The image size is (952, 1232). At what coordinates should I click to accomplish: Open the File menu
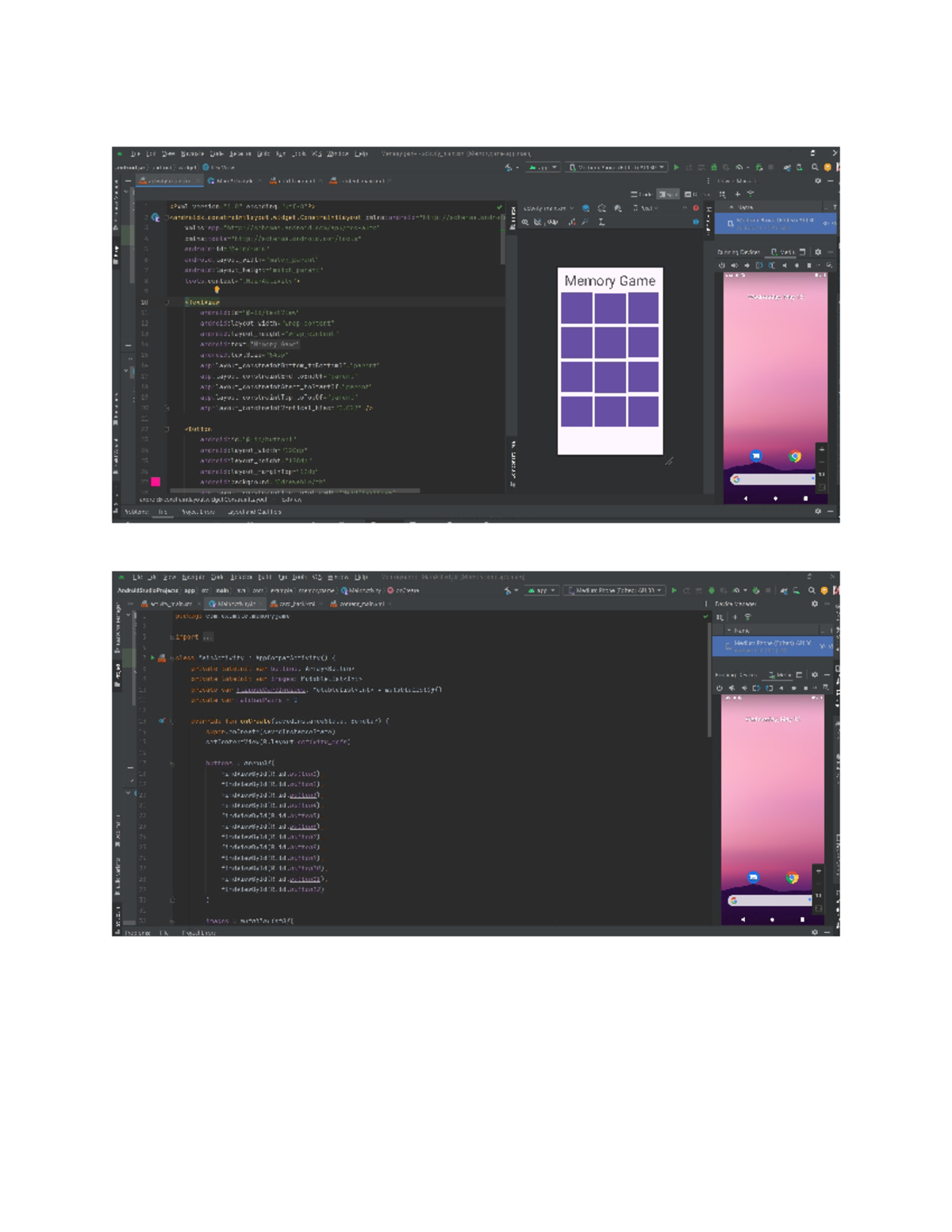click(x=136, y=153)
